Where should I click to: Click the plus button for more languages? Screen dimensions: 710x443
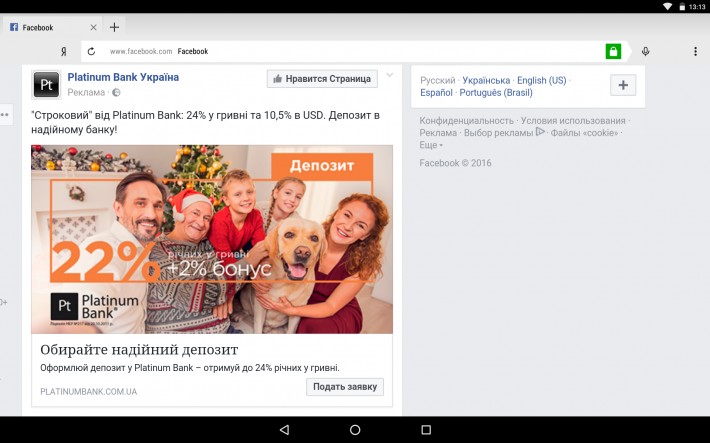(623, 85)
